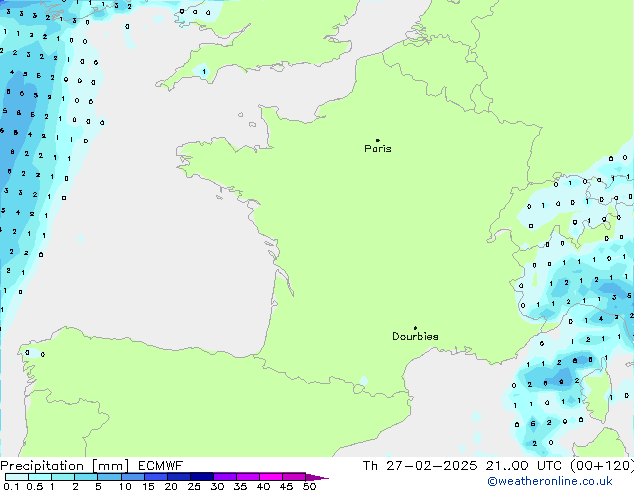Click the dot marker above Dourbies

[415, 328]
